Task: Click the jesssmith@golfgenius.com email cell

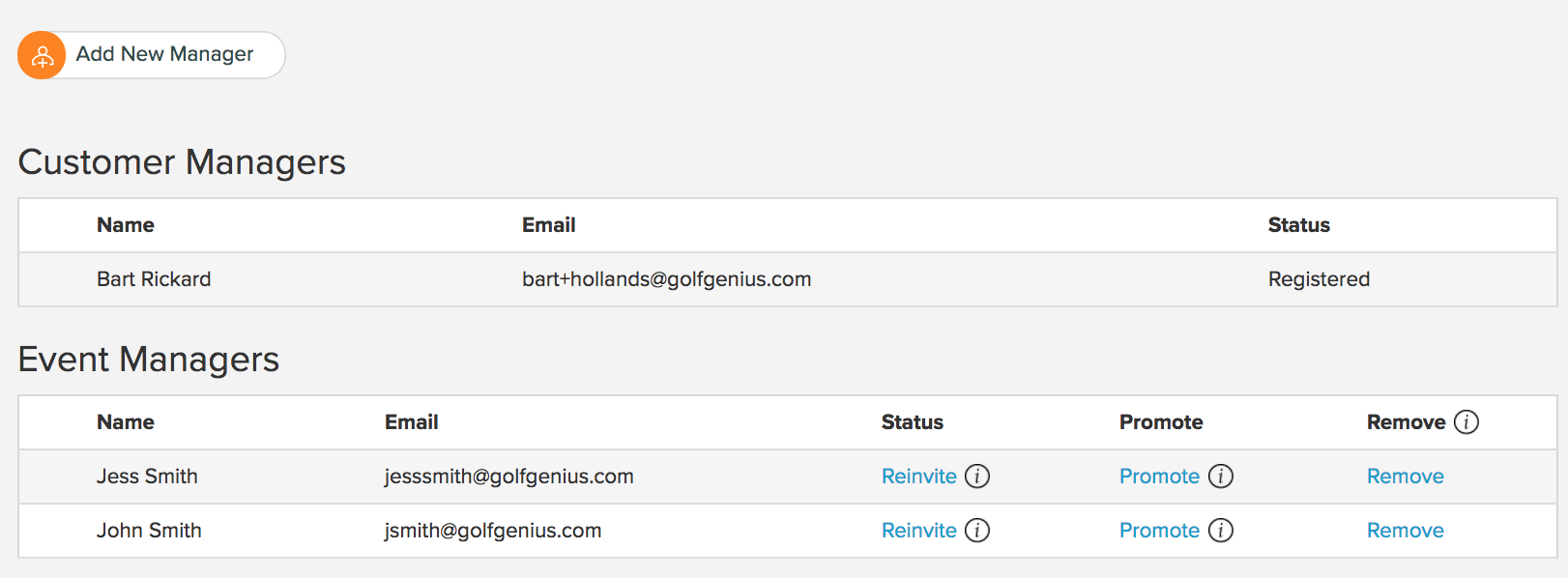Action: pyautogui.click(x=508, y=477)
